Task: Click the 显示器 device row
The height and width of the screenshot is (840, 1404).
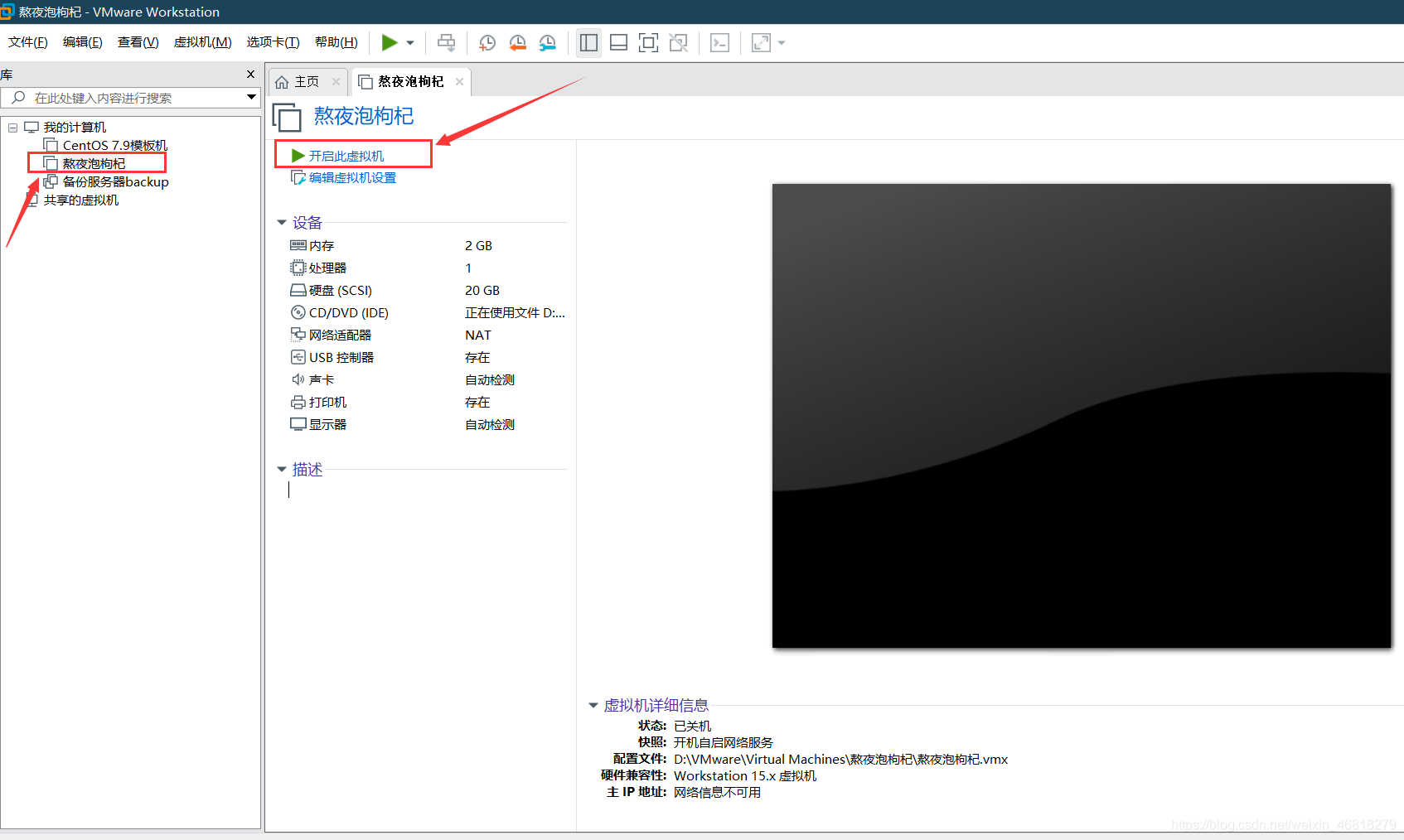Action: tap(428, 425)
